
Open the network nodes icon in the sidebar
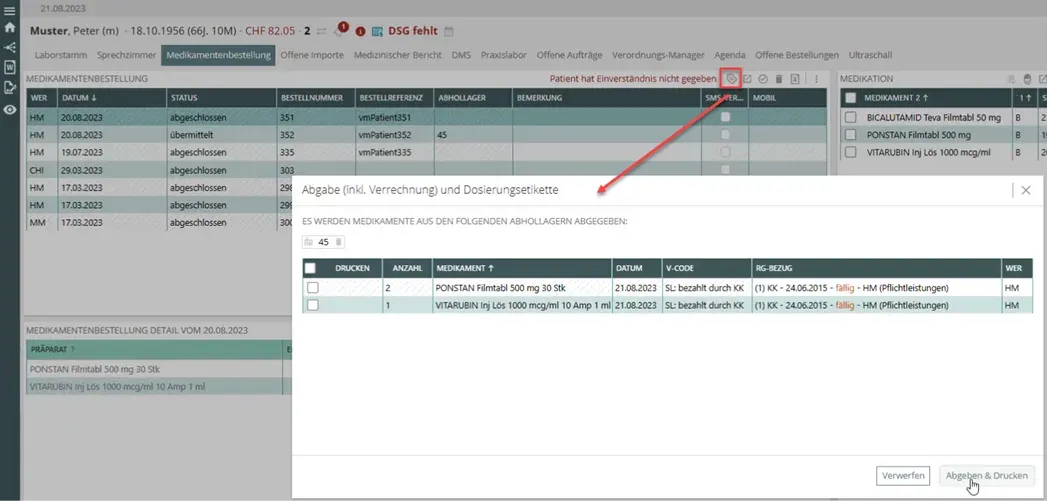(9, 47)
